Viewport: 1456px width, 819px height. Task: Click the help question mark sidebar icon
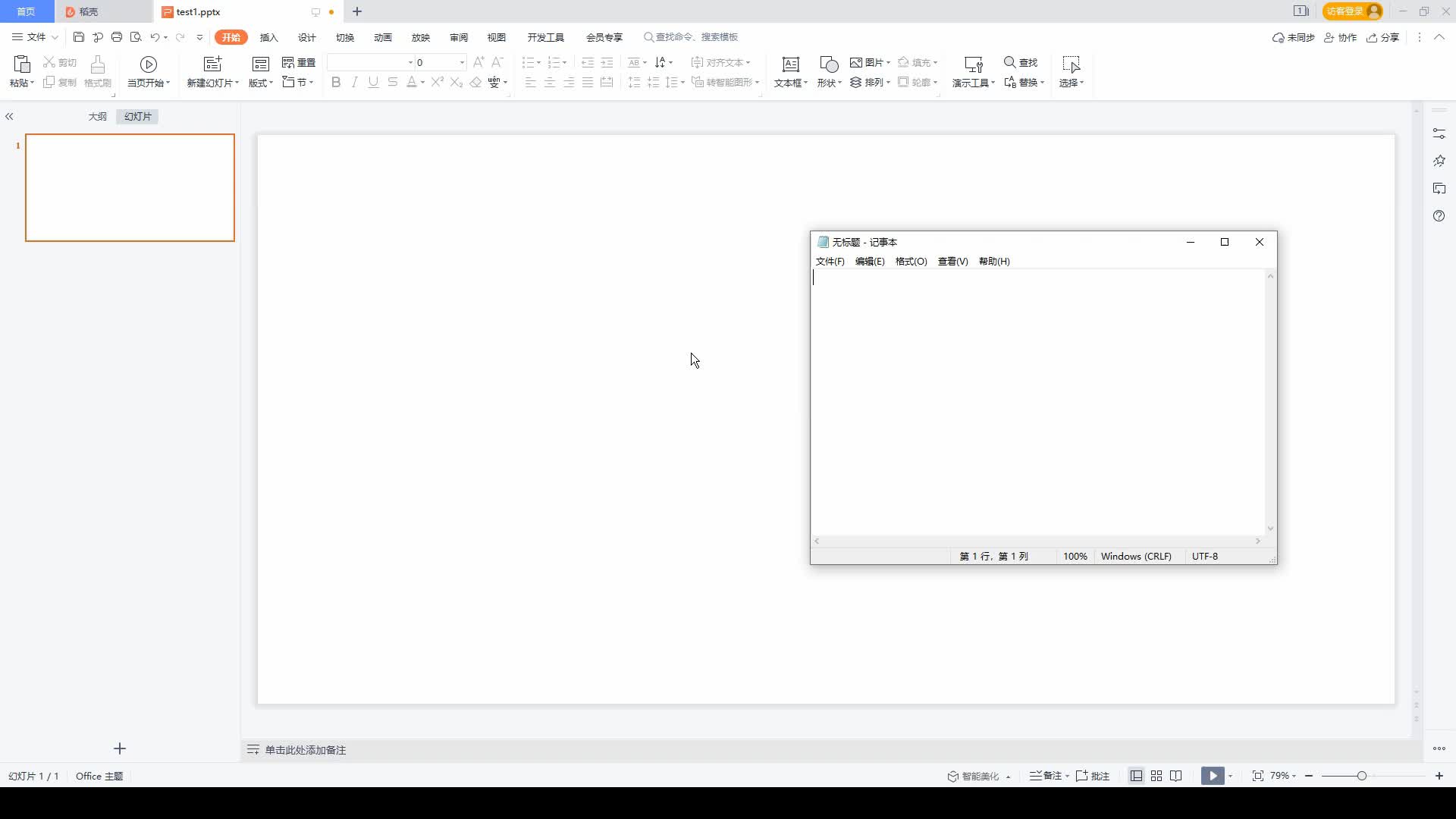click(1439, 216)
